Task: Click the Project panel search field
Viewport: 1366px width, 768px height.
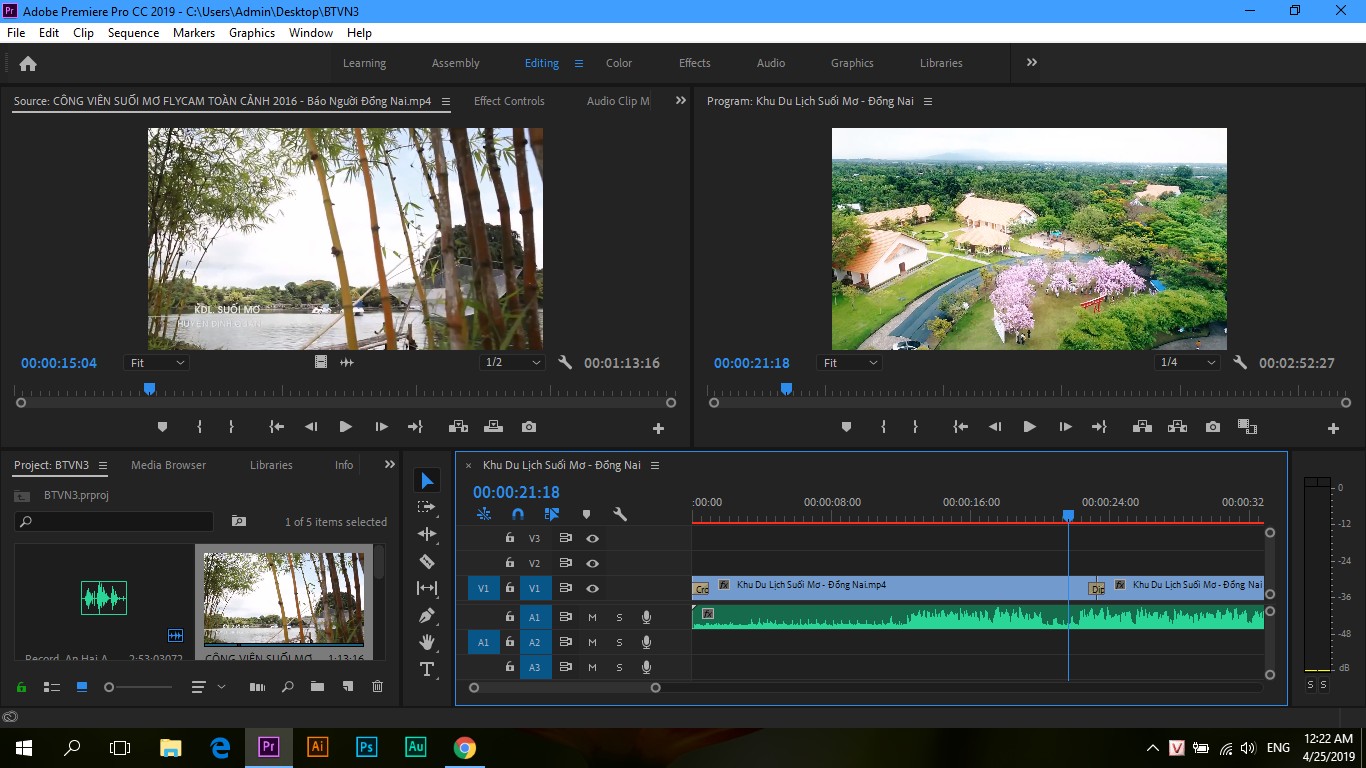Action: 114,521
